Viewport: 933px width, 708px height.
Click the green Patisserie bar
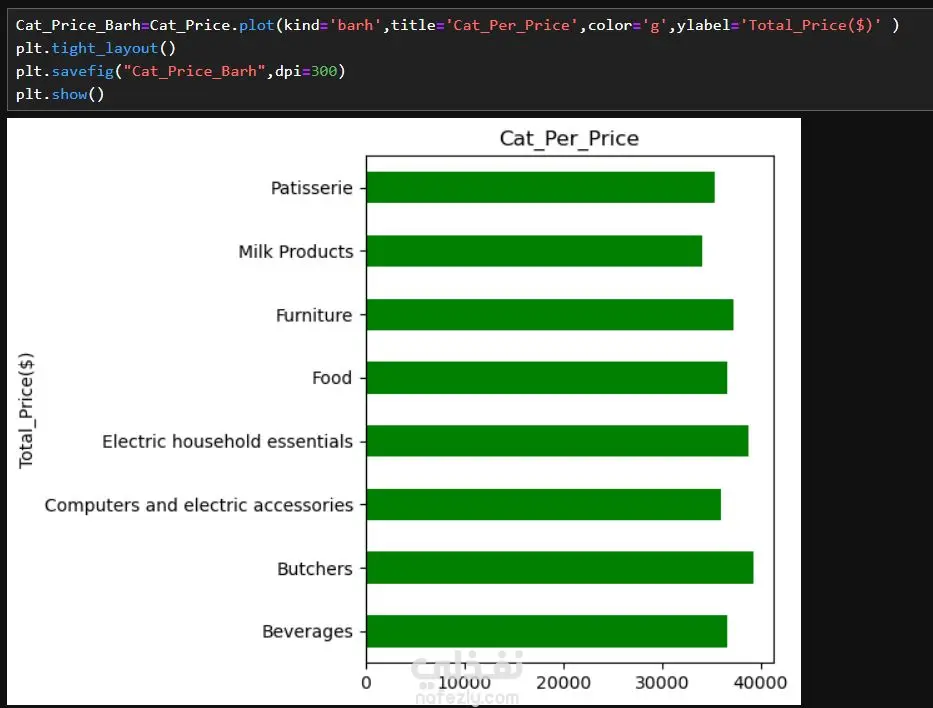tap(540, 187)
